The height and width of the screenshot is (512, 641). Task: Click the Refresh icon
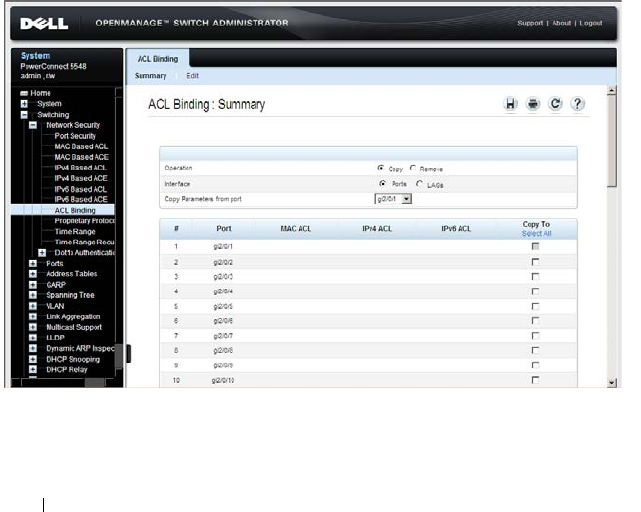click(x=555, y=104)
